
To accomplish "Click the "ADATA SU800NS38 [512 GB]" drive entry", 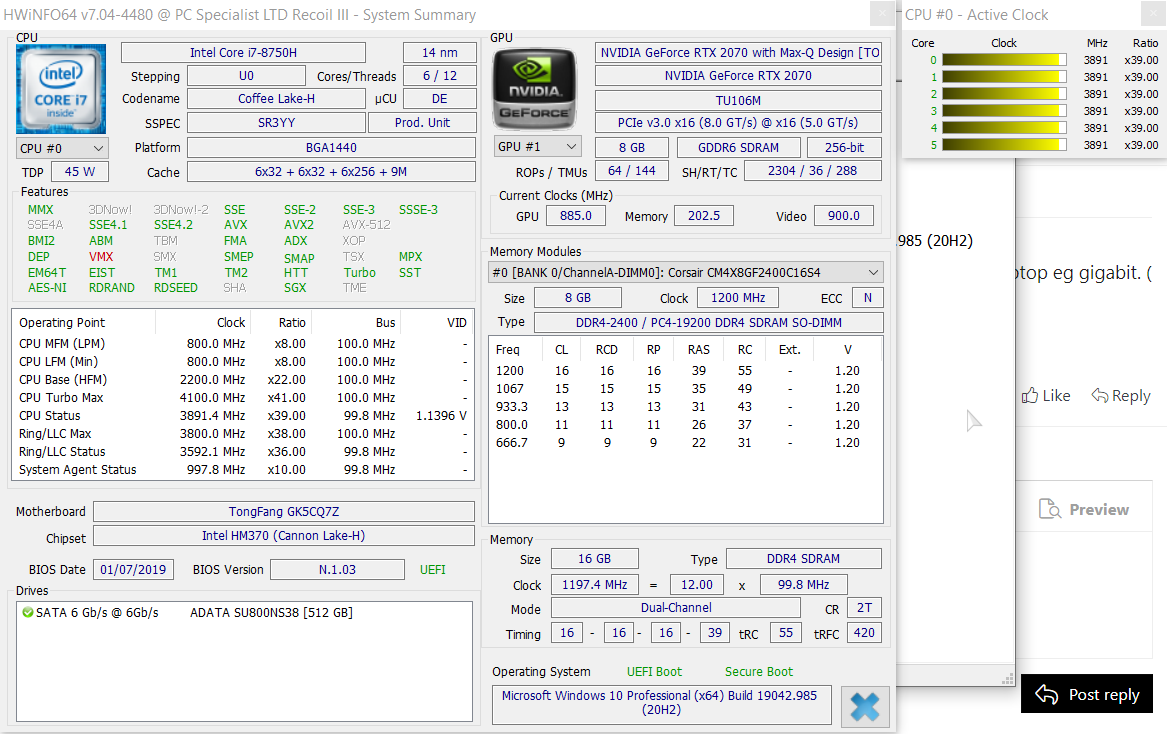I will pyautogui.click(x=271, y=613).
